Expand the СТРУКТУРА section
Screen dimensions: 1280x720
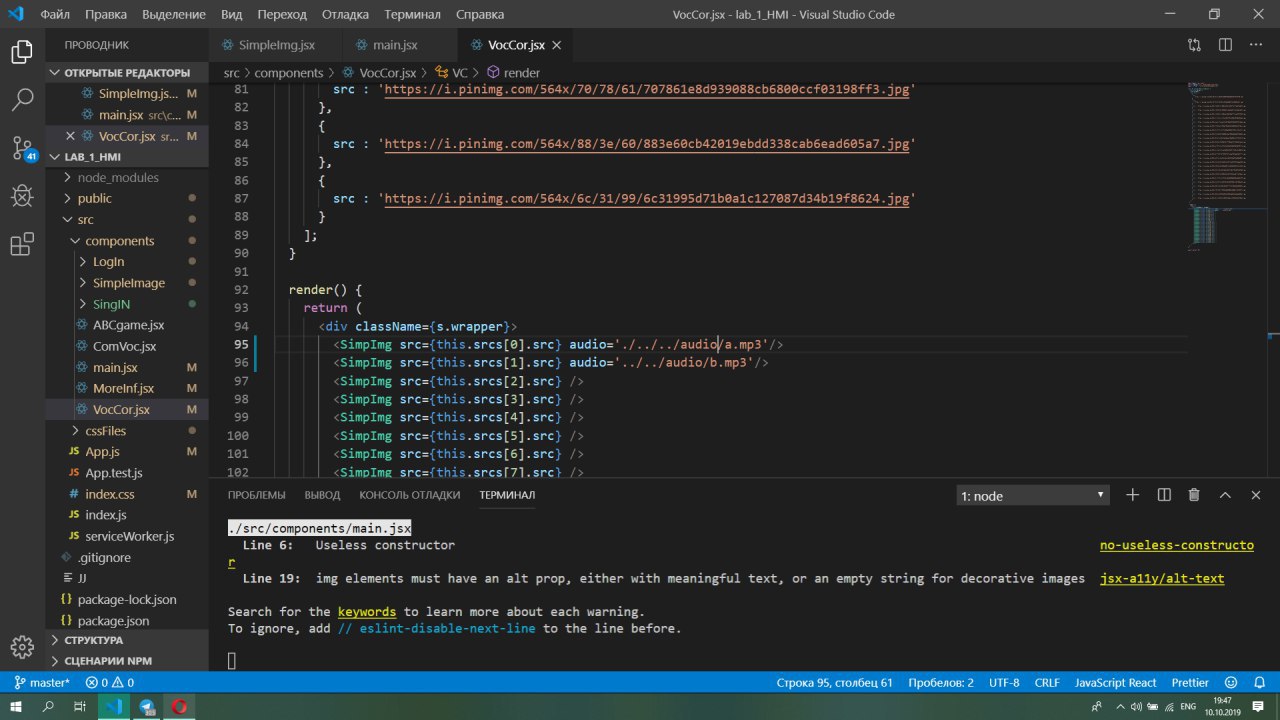93,640
